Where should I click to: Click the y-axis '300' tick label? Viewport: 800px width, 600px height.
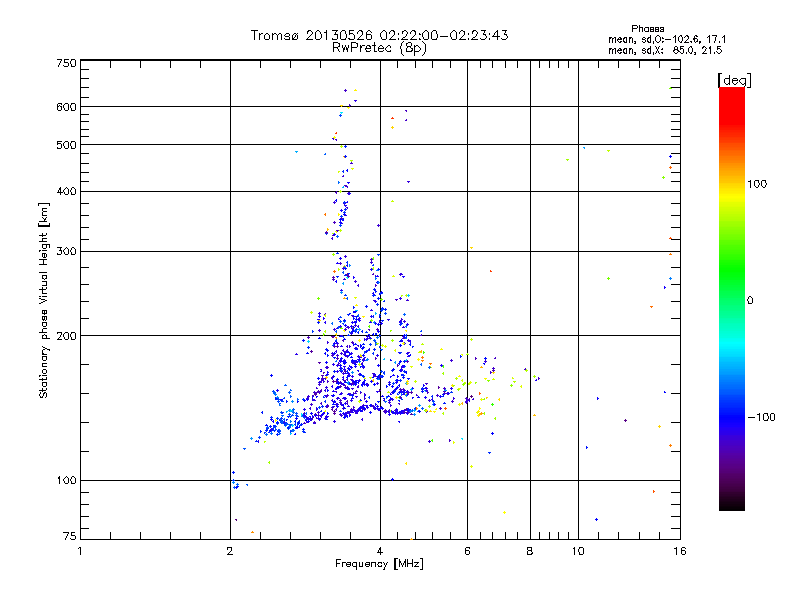point(66,251)
